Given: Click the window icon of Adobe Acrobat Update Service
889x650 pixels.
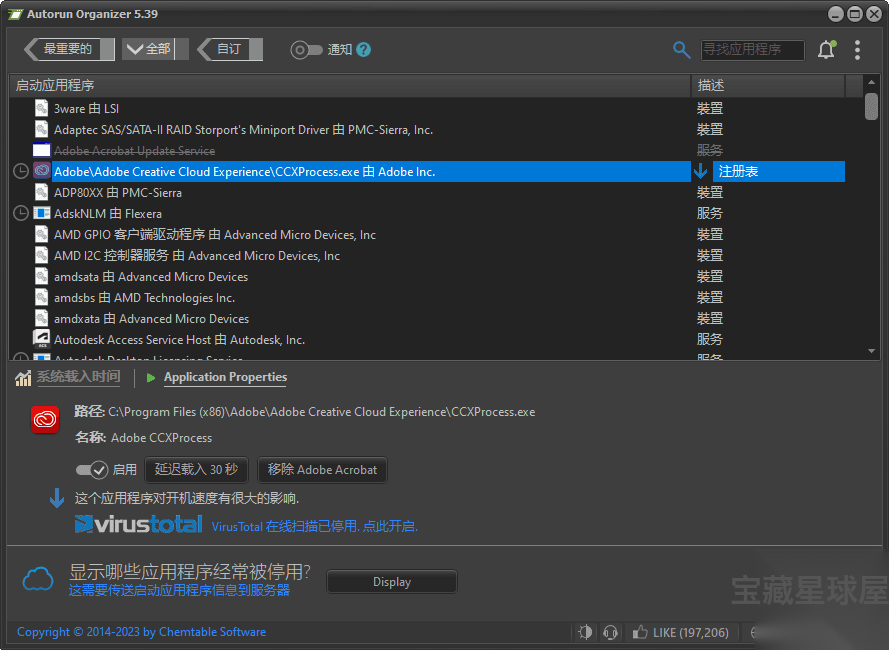Looking at the screenshot, I should [41, 150].
